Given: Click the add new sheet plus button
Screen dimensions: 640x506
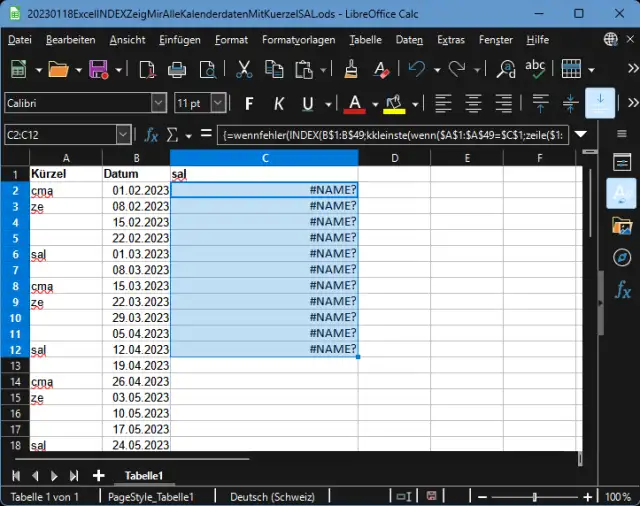Looking at the screenshot, I should 98,475.
